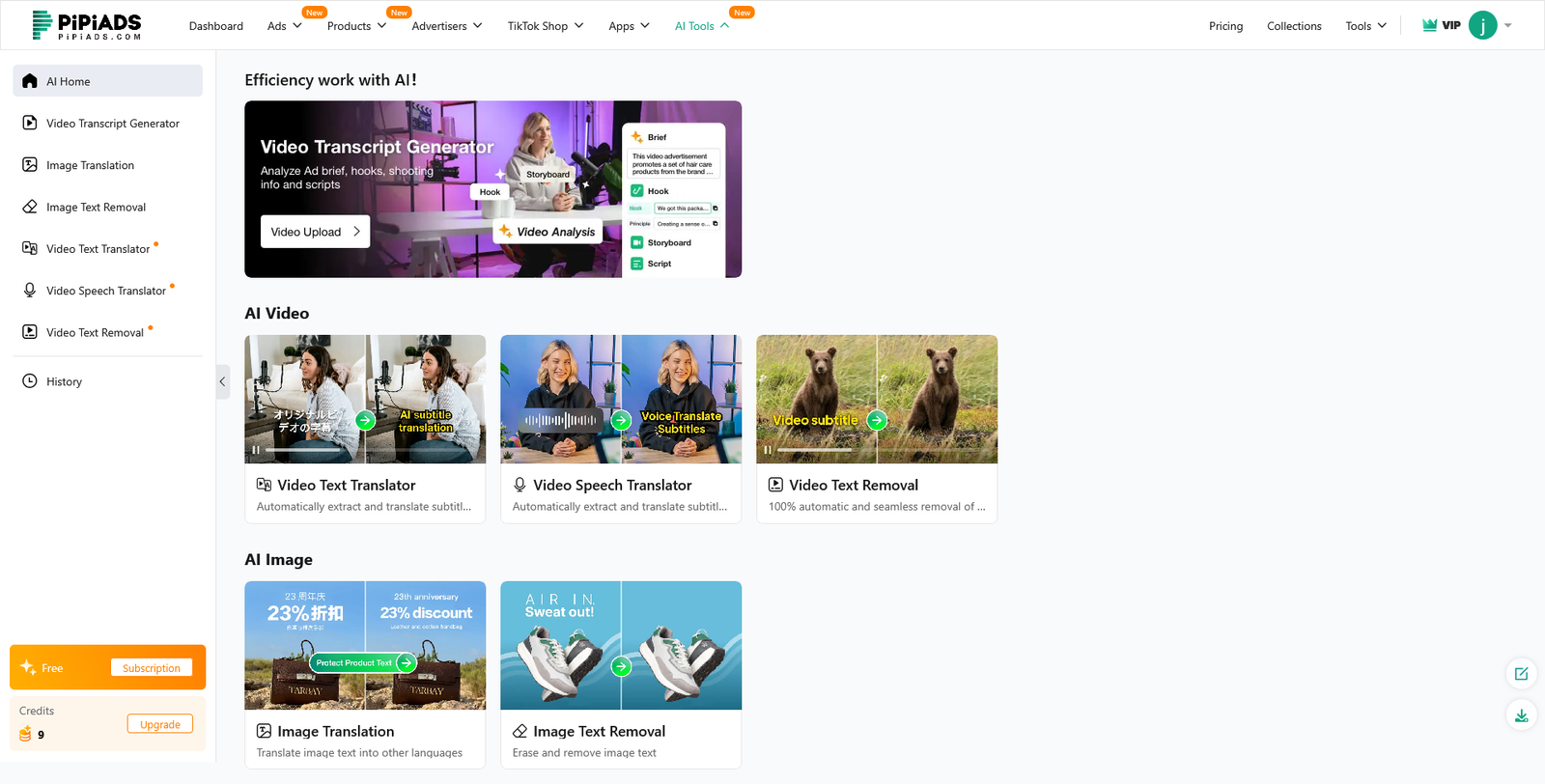Screen dimensions: 1545x784
Task: Expand the account menu arrow beside avatar
Action: coord(1508,26)
